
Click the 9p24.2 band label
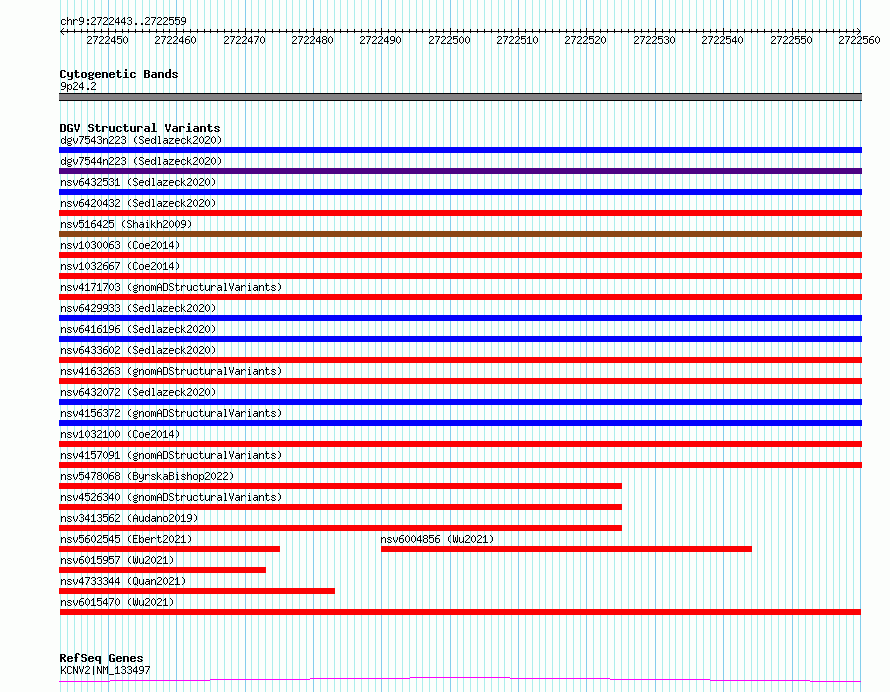78,86
